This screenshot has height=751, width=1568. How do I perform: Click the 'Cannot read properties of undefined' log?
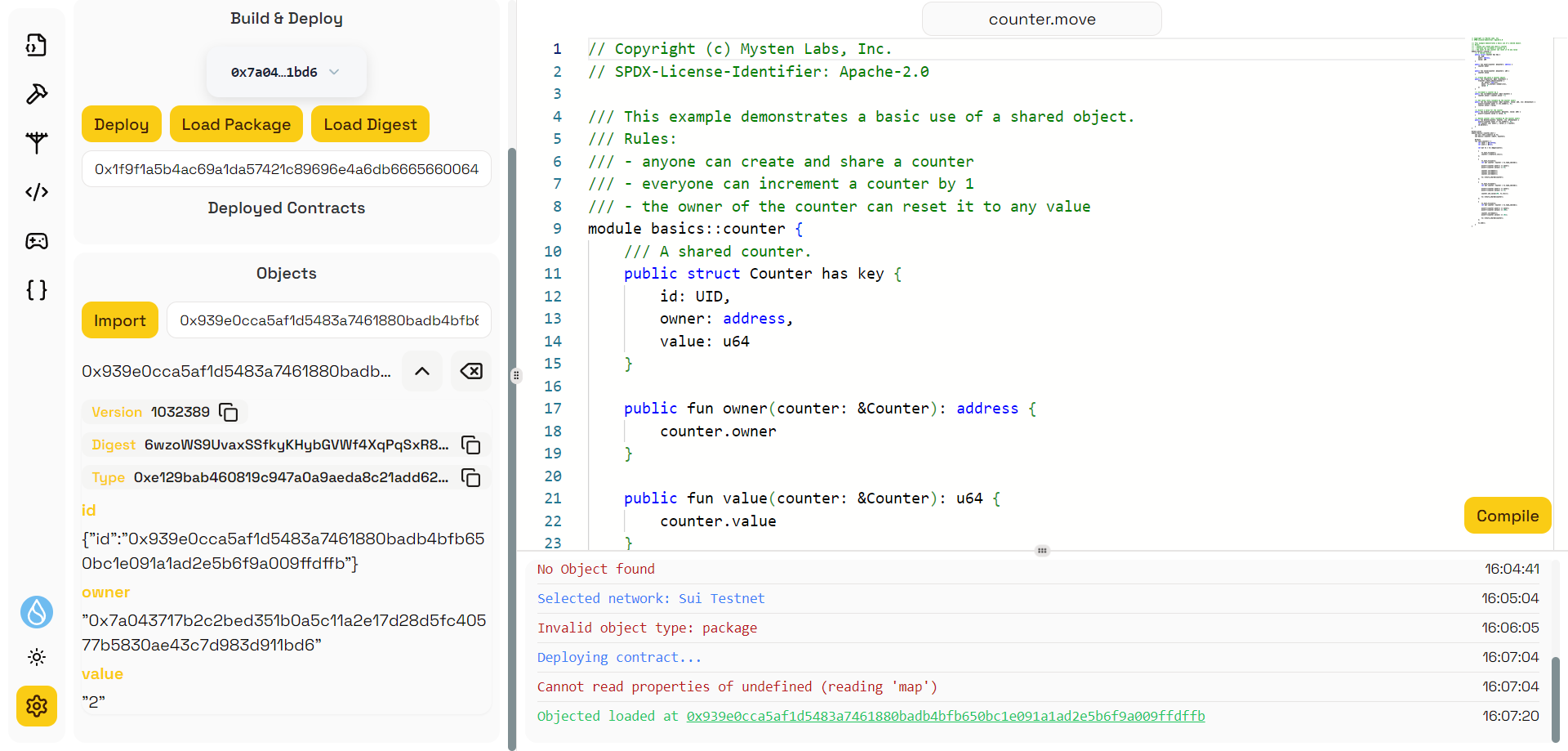click(x=737, y=687)
